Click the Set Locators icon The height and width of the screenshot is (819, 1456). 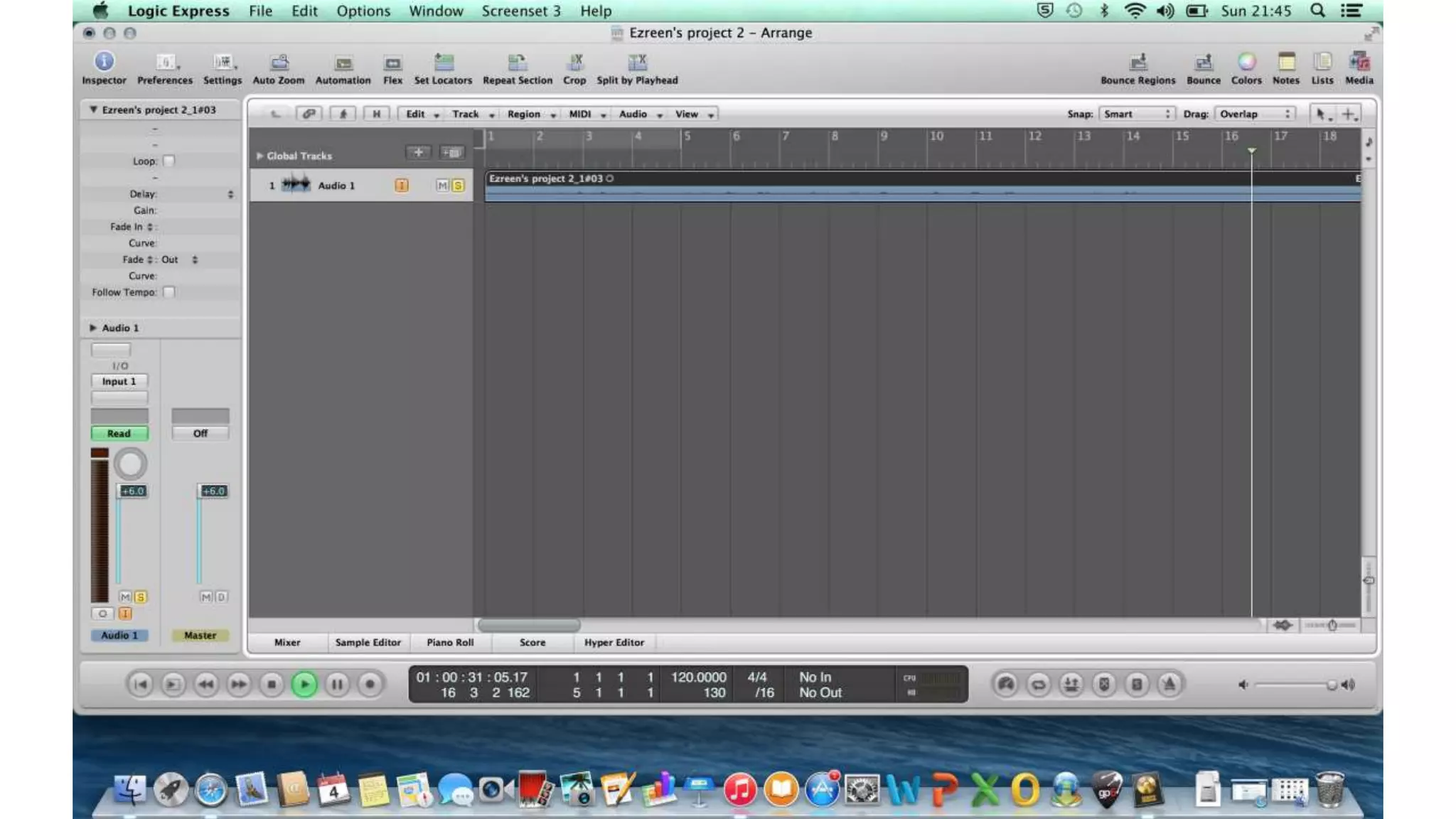[443, 63]
